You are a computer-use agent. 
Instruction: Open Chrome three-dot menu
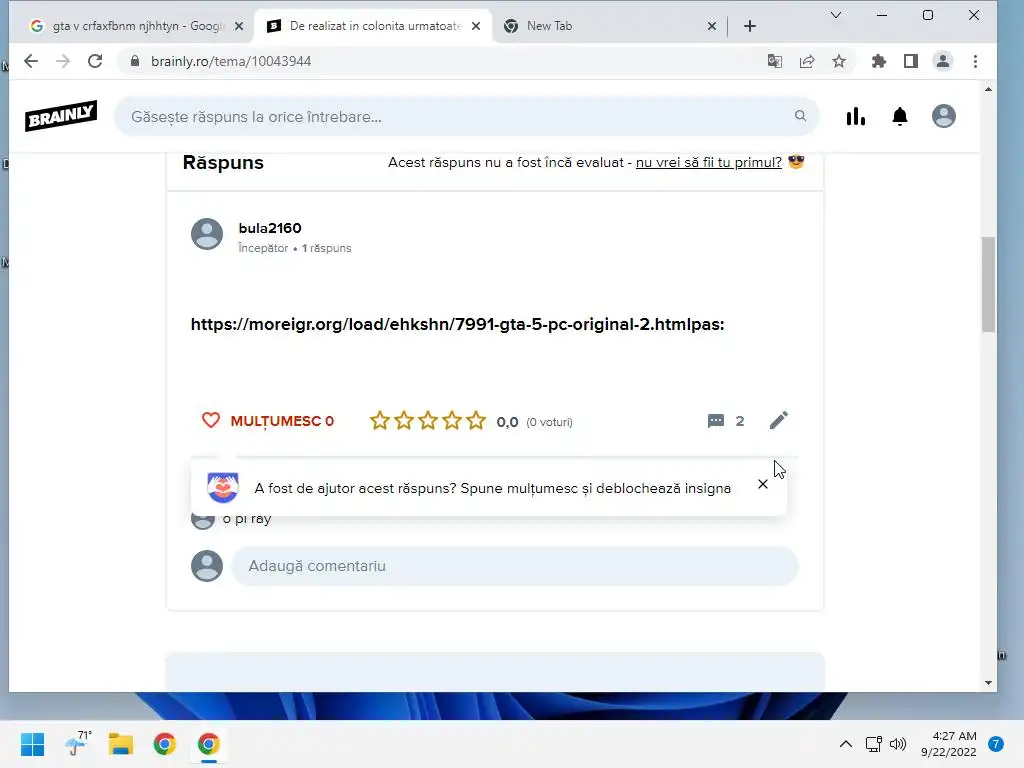point(976,61)
